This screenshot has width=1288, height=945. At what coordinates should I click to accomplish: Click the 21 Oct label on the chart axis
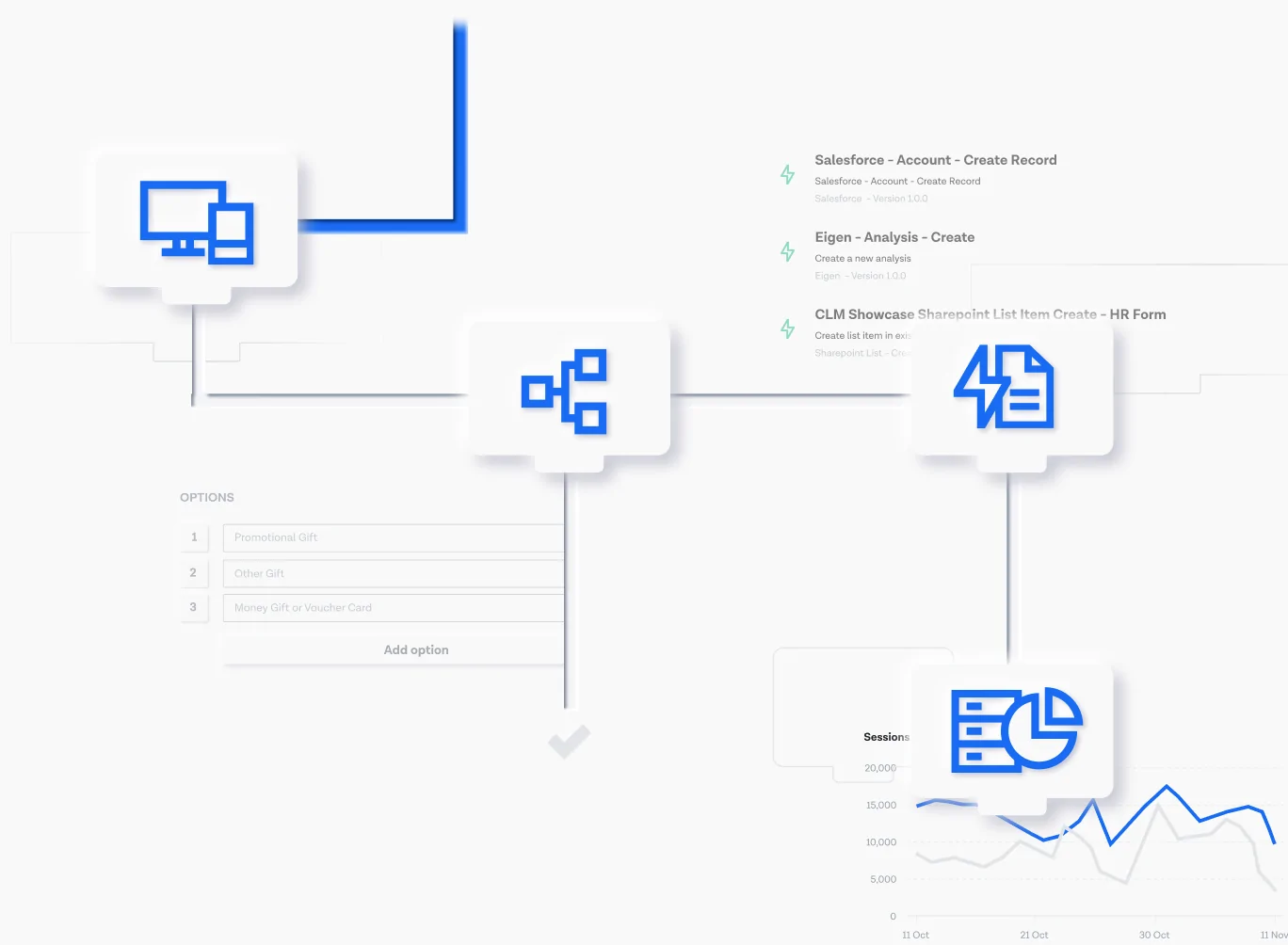1034,934
